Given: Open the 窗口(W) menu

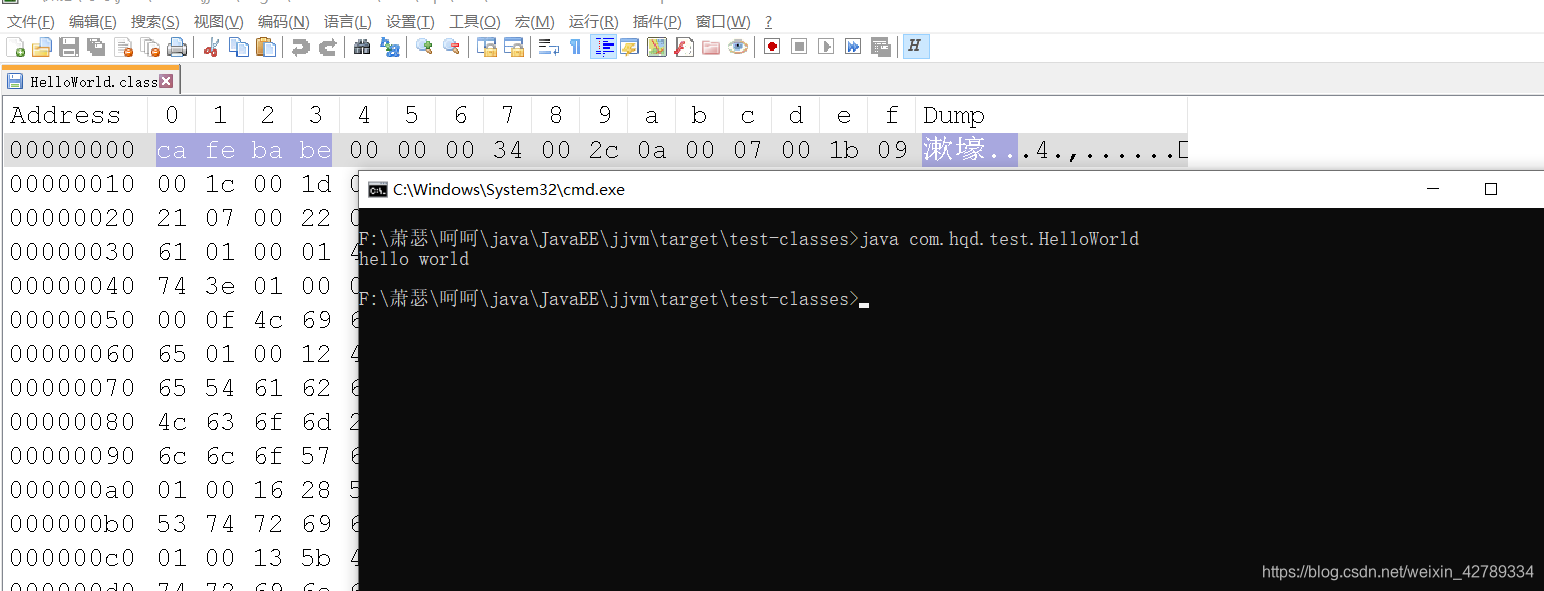Looking at the screenshot, I should 723,21.
